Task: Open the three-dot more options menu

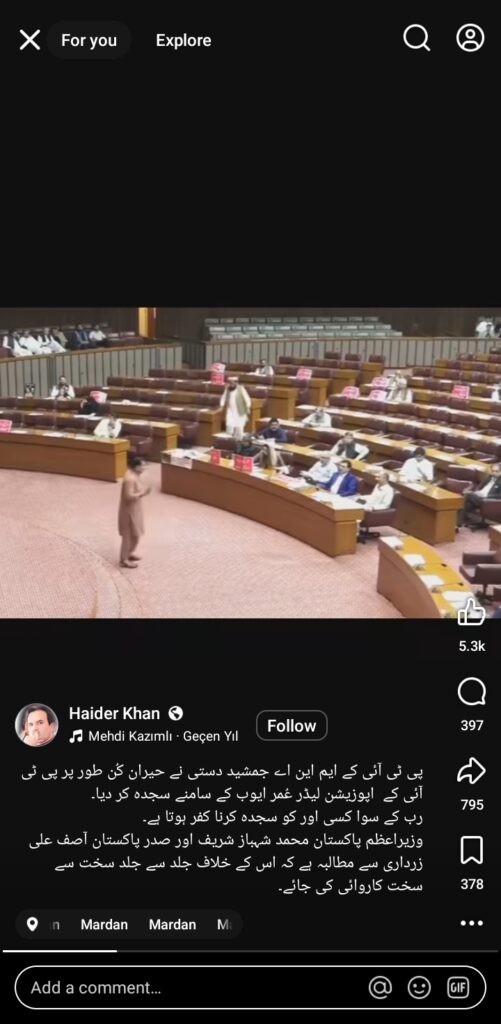Action: click(x=472, y=923)
